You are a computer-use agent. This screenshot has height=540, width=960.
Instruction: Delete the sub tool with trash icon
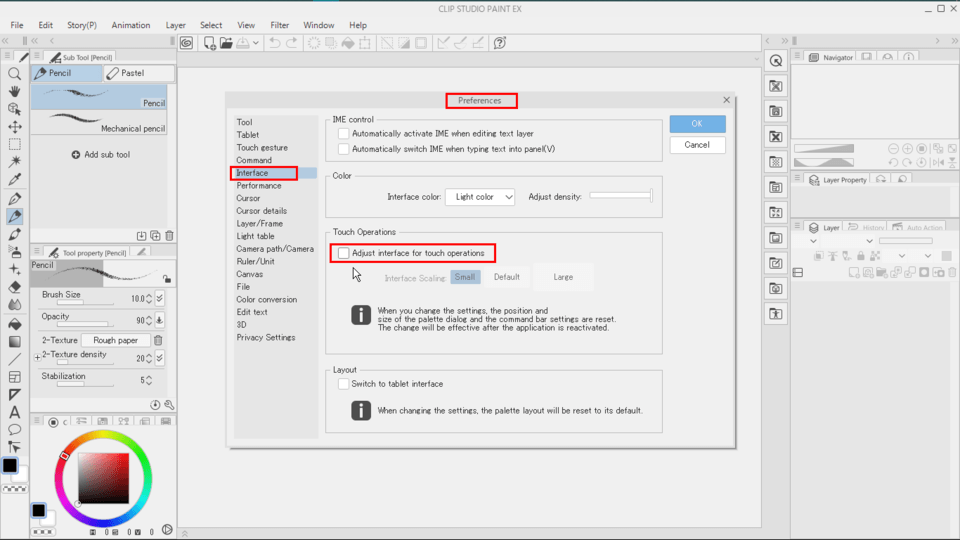170,236
